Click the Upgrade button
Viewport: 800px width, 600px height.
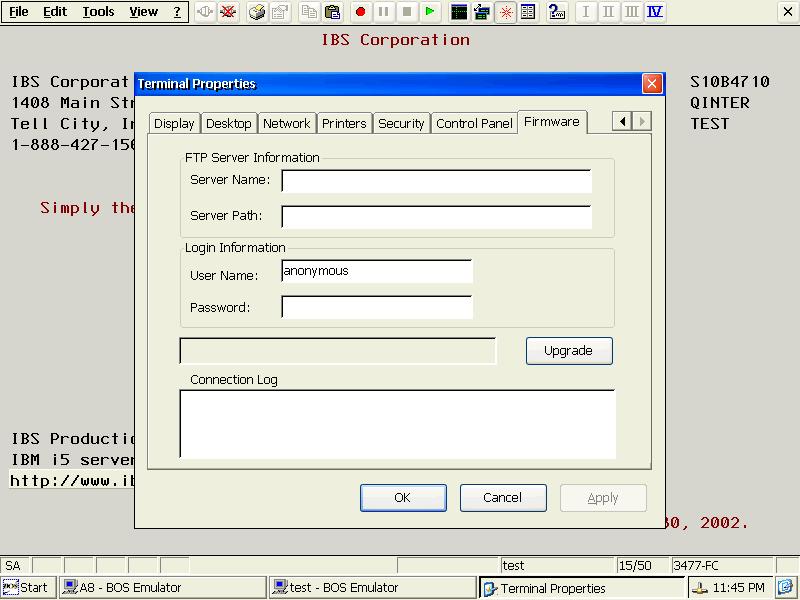pyautogui.click(x=569, y=351)
